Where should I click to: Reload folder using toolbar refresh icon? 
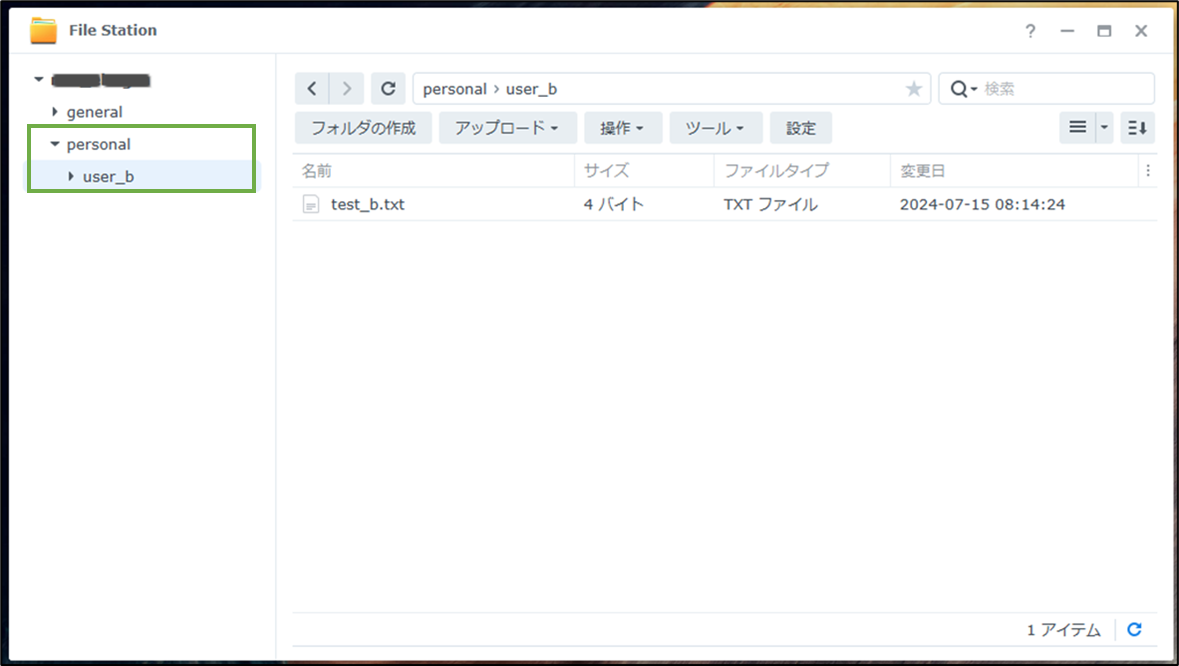coord(388,89)
